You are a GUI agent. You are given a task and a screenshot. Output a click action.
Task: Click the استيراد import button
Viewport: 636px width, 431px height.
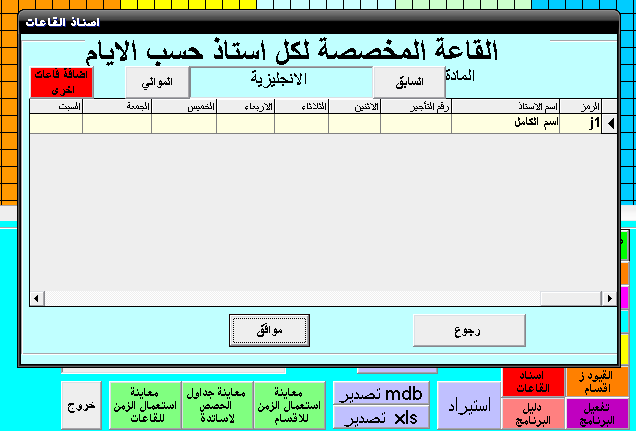pos(469,405)
